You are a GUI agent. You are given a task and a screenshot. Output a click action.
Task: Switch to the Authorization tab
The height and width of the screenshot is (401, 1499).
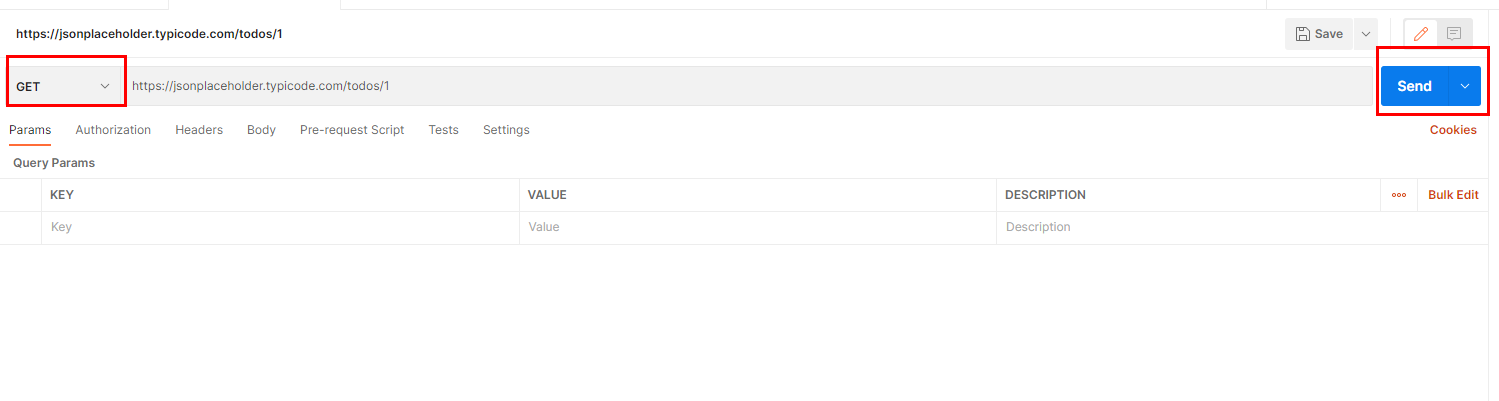click(113, 130)
